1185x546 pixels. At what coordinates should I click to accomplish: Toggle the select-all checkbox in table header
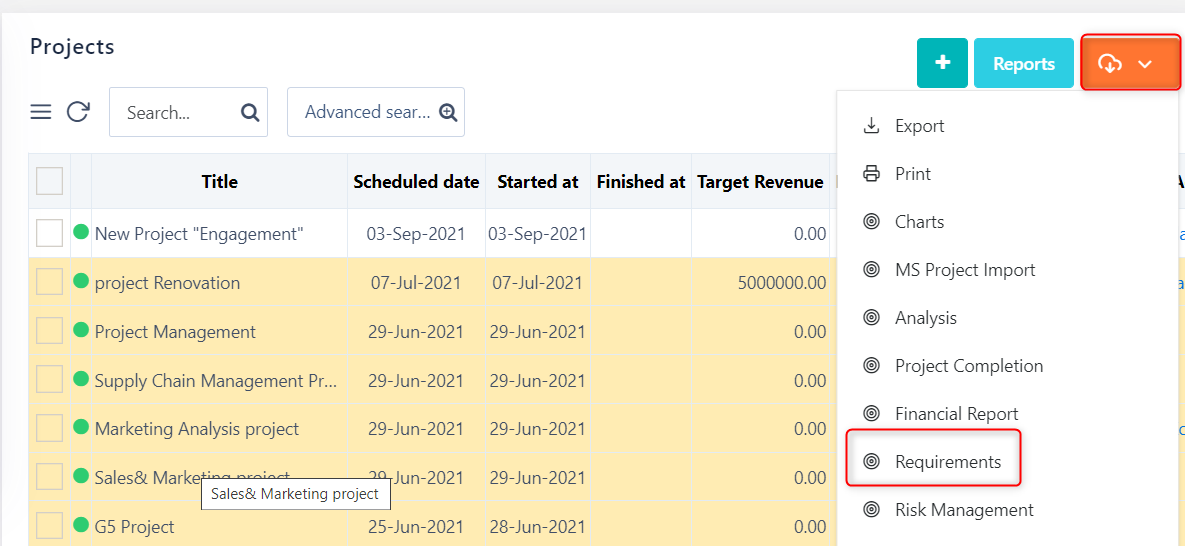(x=50, y=181)
